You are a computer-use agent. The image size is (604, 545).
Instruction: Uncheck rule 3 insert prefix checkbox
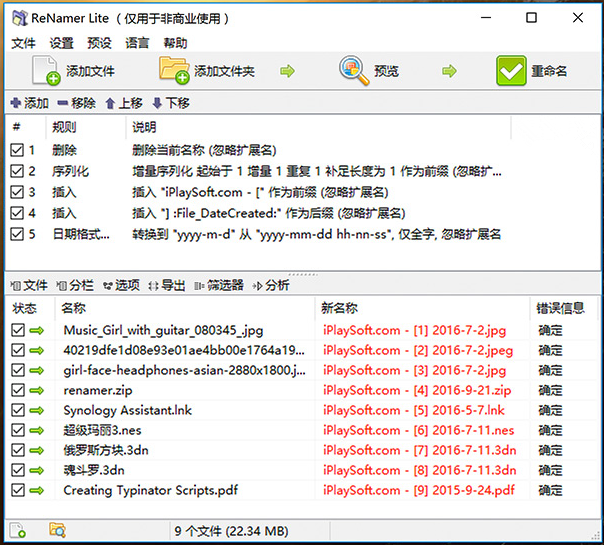pos(17,192)
